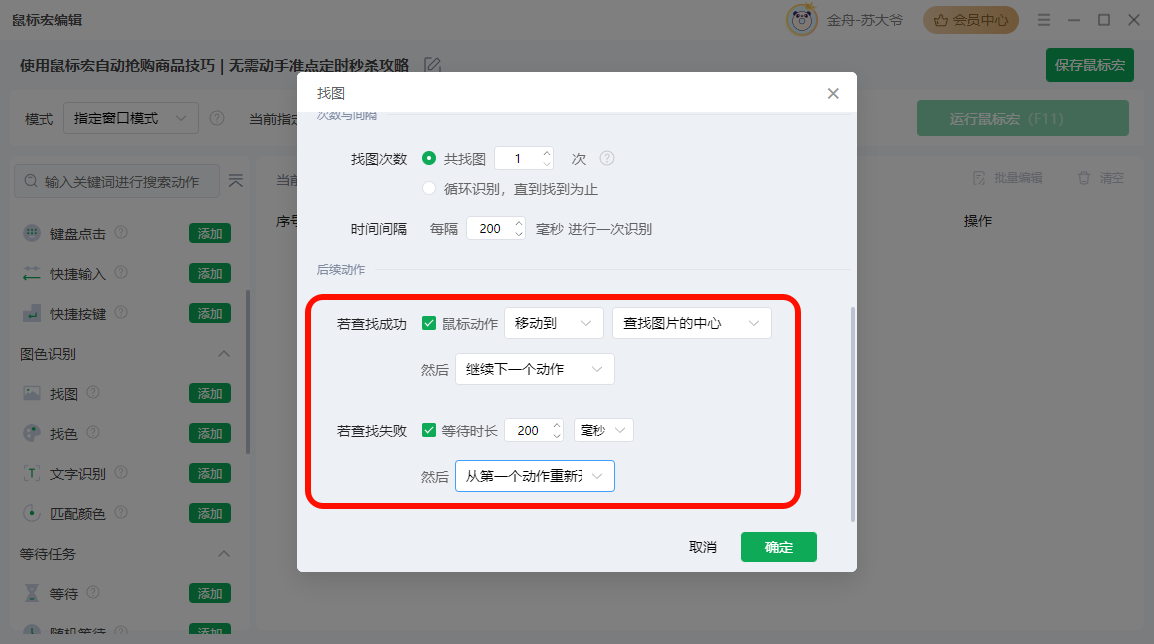Increase the 找图次数 value with up arrow
This screenshot has height=644, width=1154.
(x=547, y=153)
